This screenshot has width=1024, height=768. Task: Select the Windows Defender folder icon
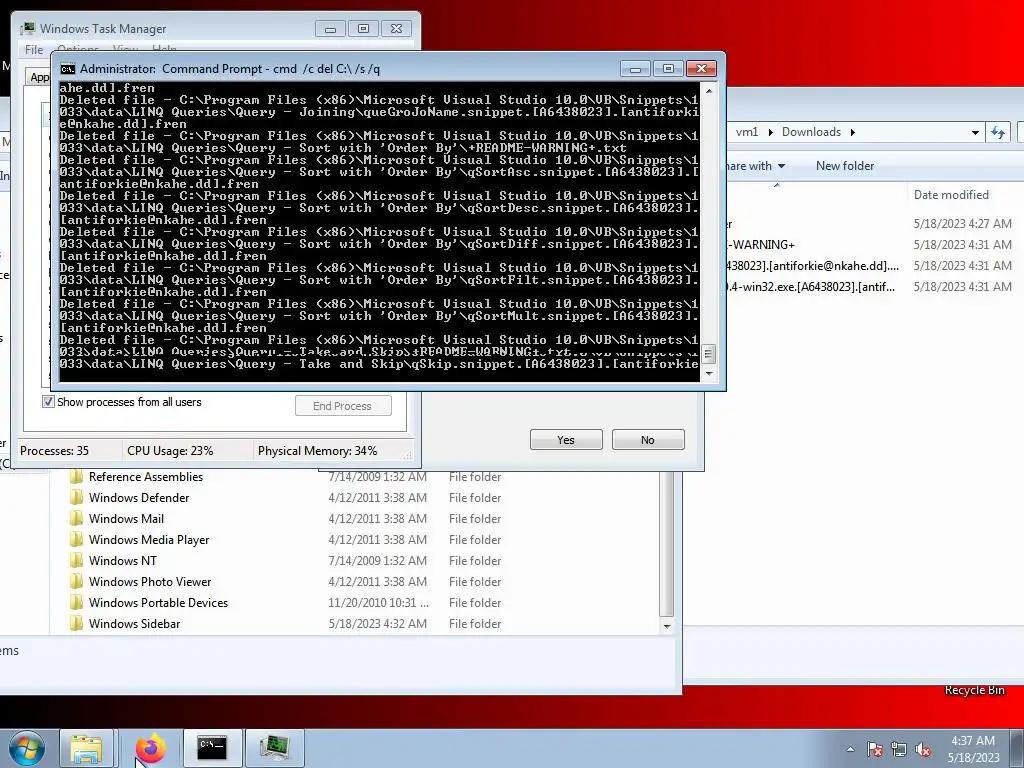click(76, 498)
